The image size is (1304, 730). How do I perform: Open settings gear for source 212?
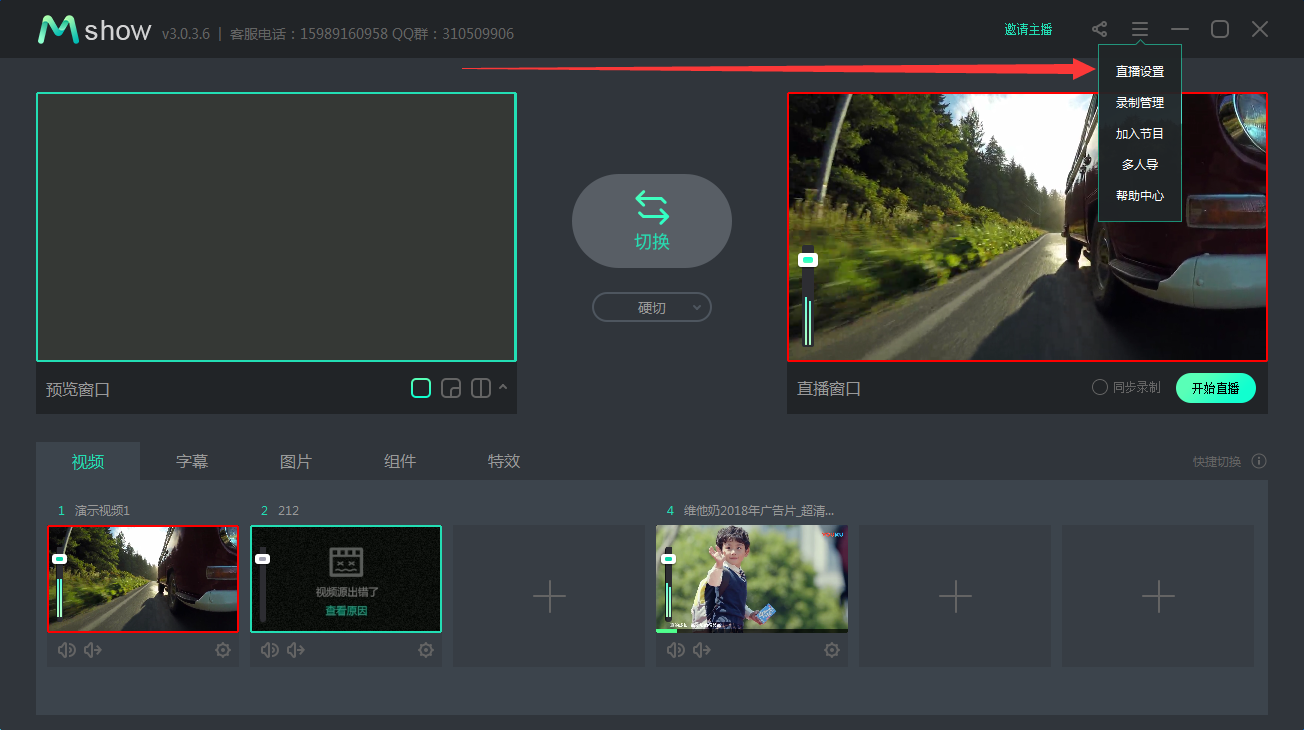pos(426,650)
